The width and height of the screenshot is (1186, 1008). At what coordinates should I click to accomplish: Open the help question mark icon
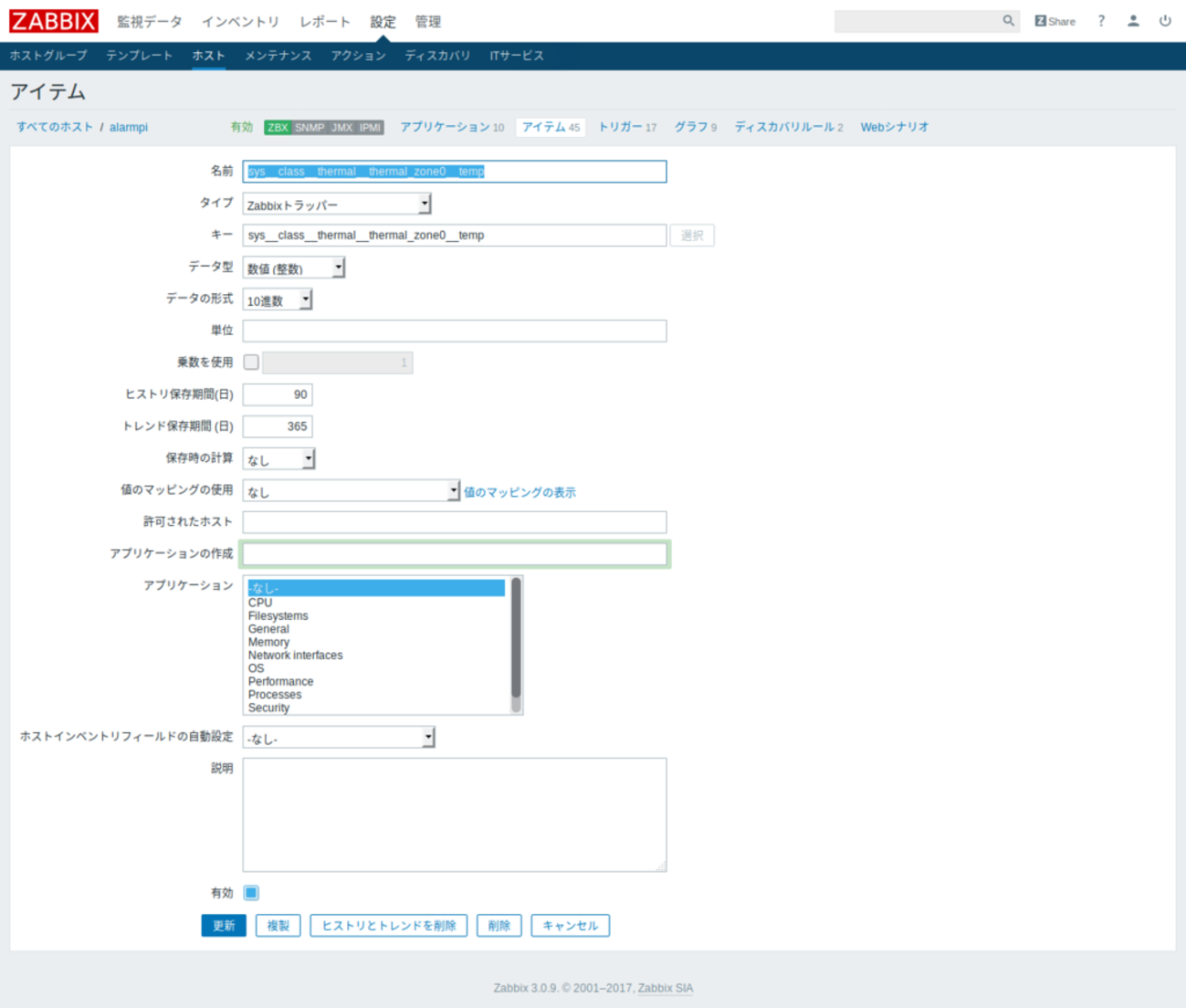tap(1101, 21)
